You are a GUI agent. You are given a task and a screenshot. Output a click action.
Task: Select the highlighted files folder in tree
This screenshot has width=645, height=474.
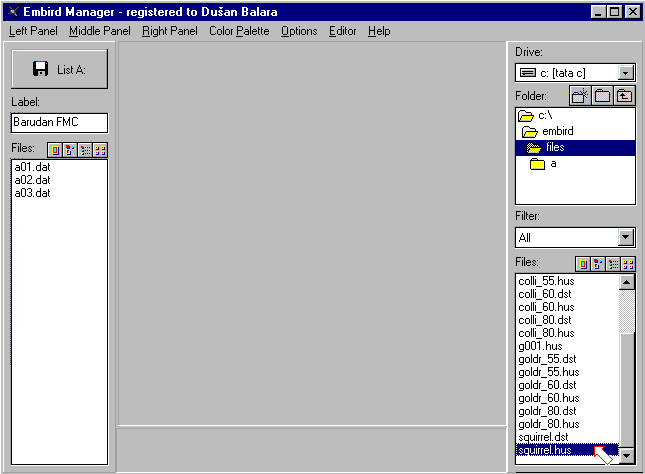[575, 147]
